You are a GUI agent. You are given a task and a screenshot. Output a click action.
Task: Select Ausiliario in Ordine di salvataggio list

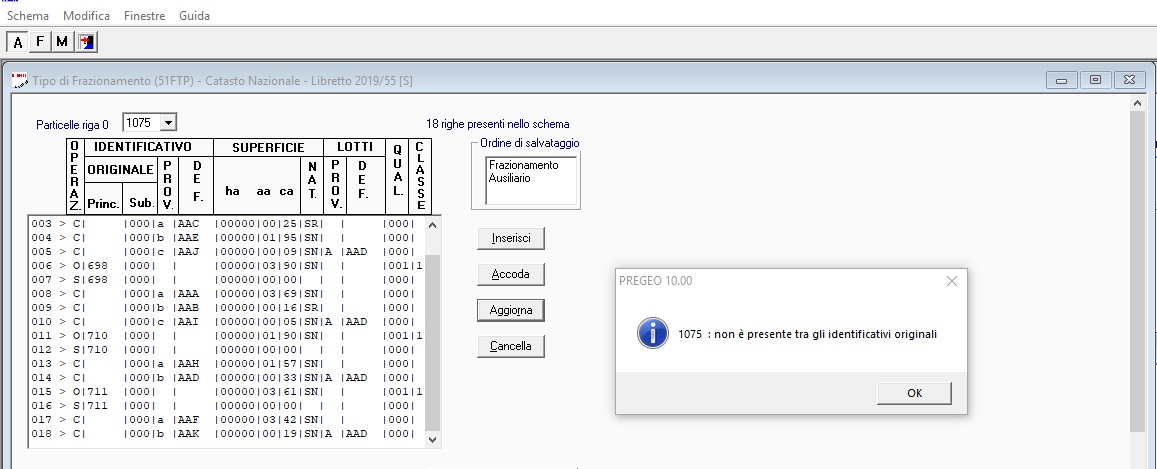pyautogui.click(x=509, y=177)
